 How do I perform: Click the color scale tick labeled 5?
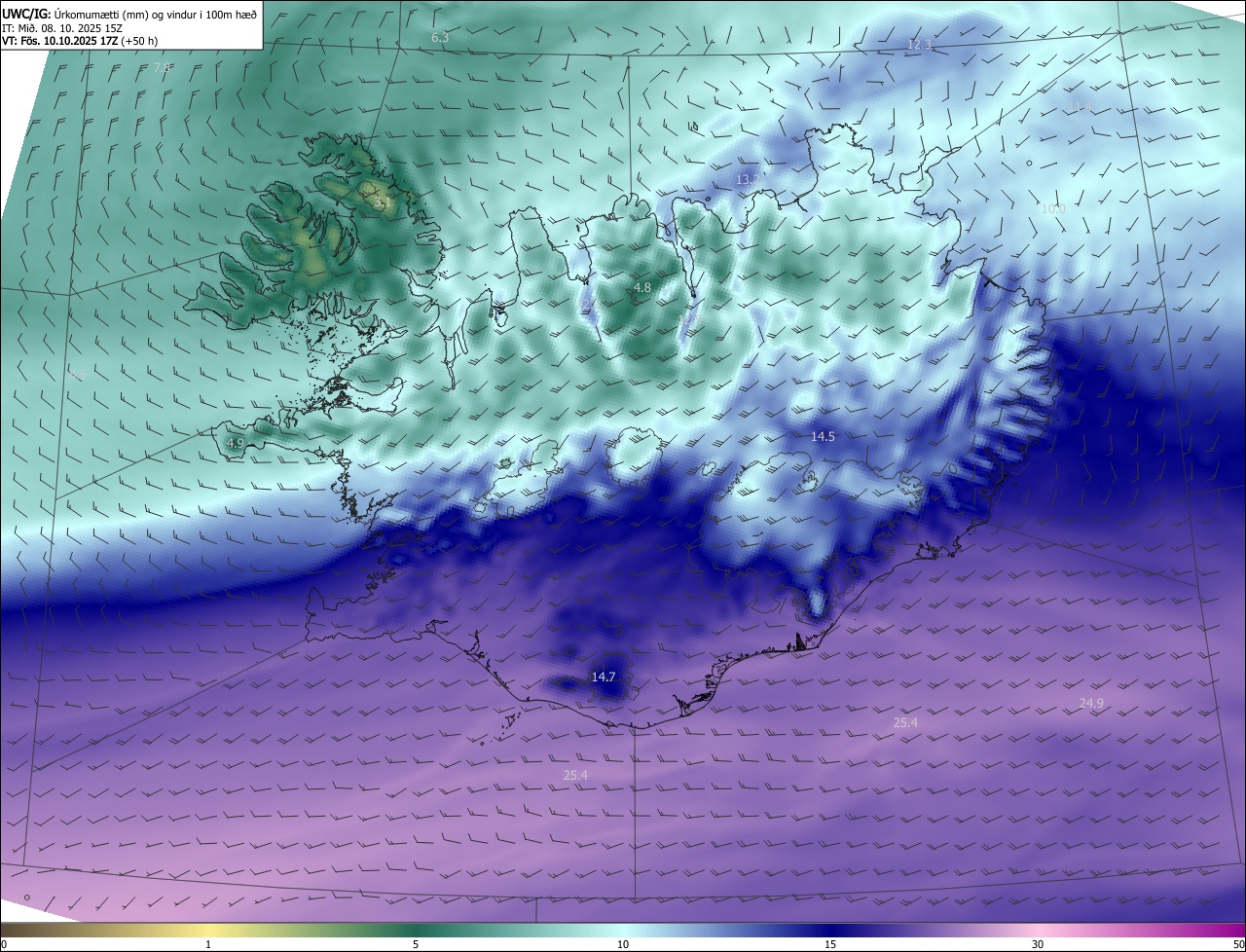[x=416, y=944]
